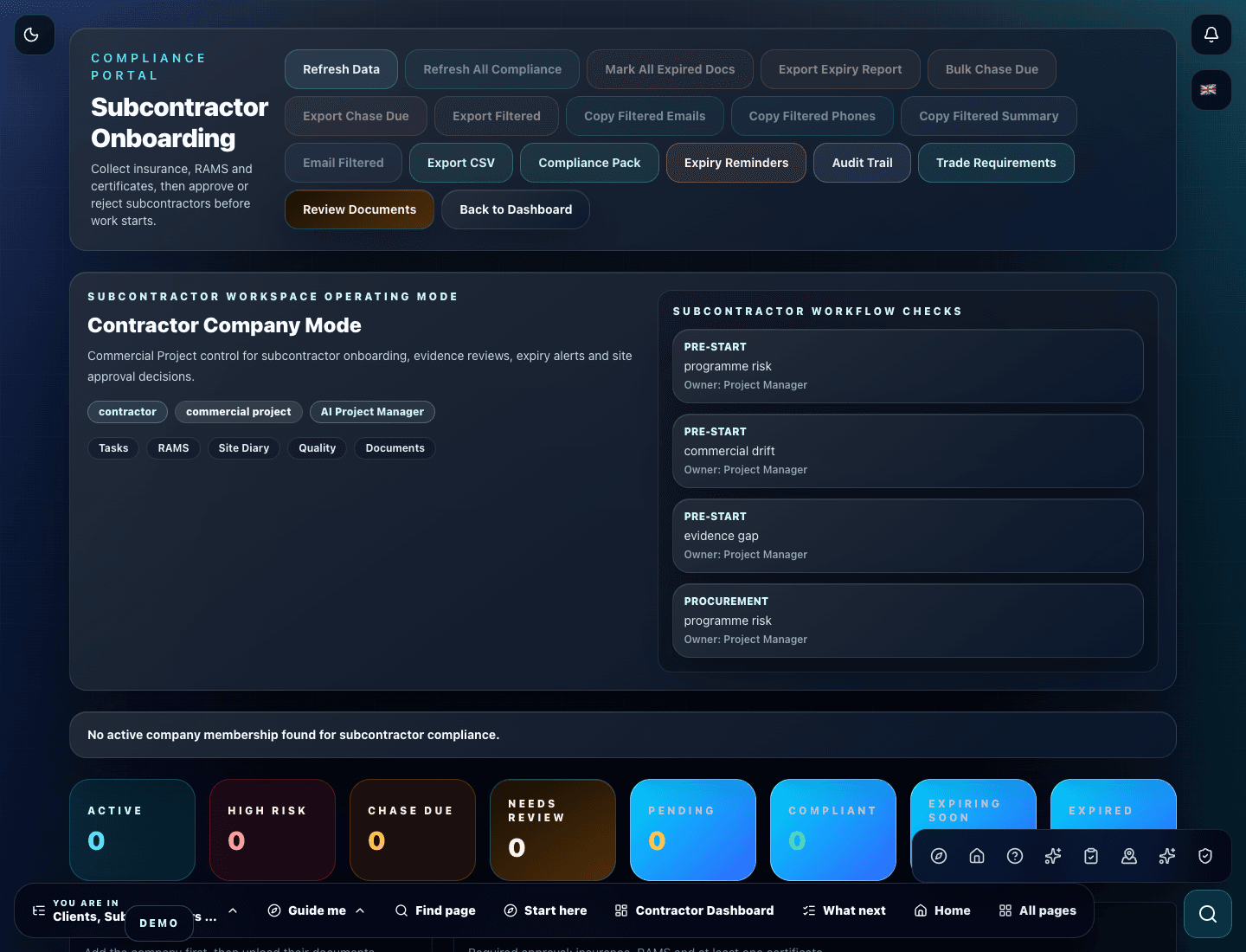Open the clipboard checklist icon
The width and height of the screenshot is (1246, 952).
point(1091,856)
